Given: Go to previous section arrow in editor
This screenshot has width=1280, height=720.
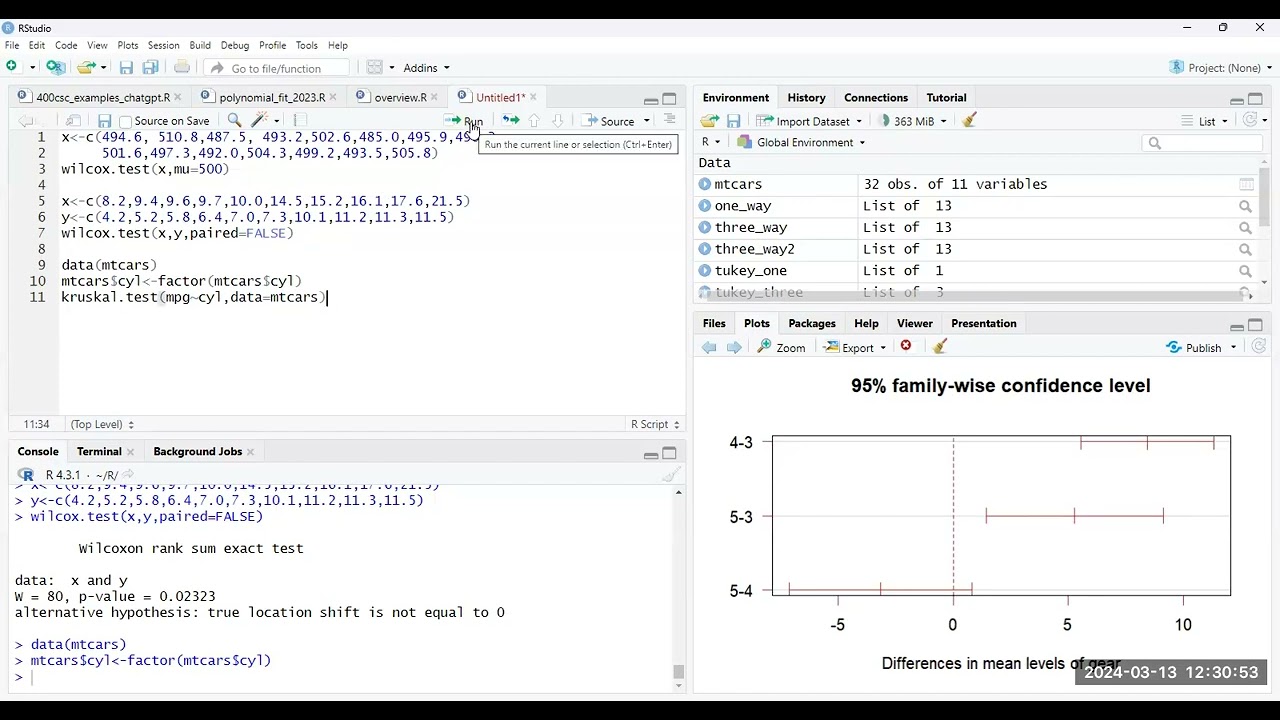Looking at the screenshot, I should click(534, 121).
